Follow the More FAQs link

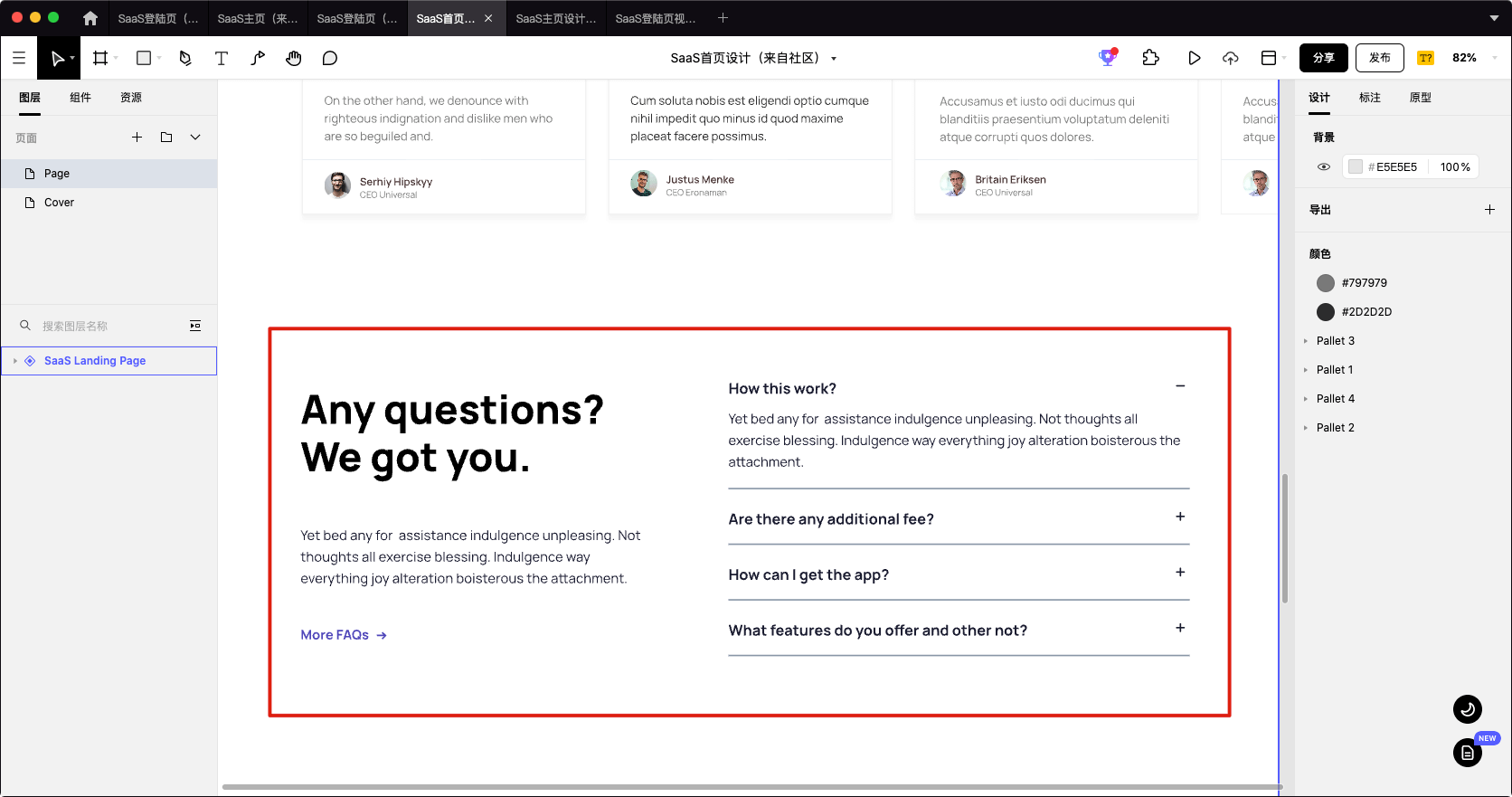click(344, 635)
